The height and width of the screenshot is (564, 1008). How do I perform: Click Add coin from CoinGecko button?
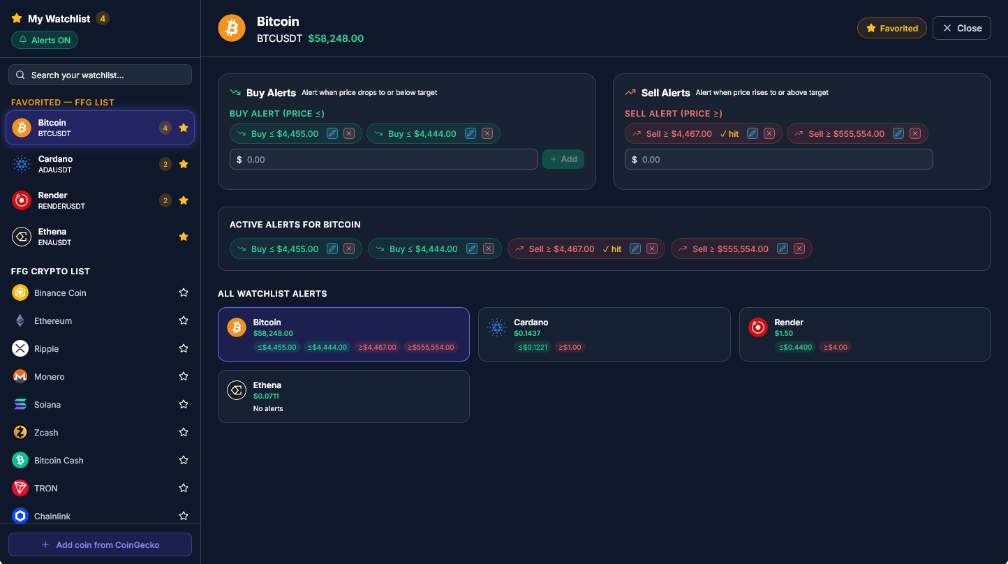click(x=100, y=545)
